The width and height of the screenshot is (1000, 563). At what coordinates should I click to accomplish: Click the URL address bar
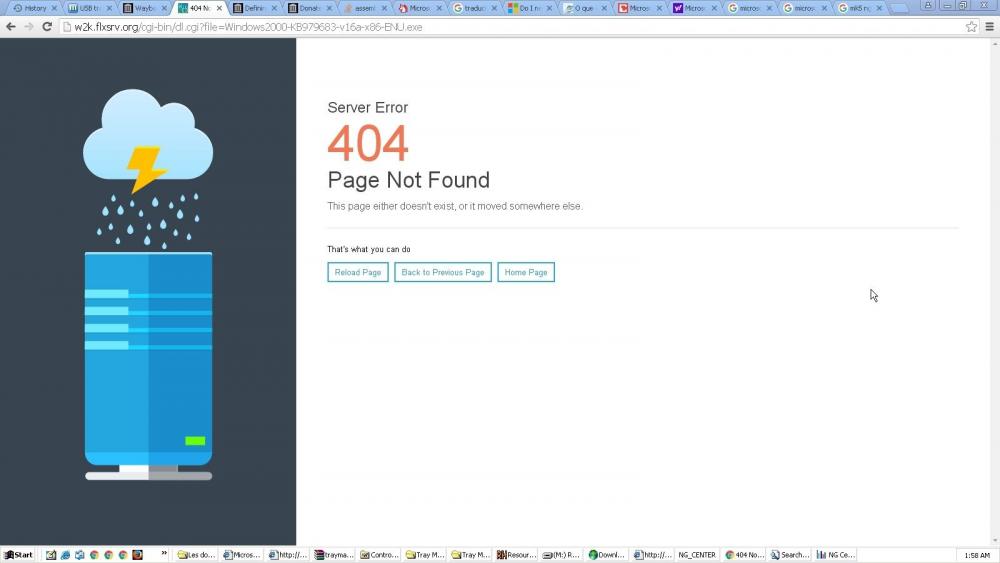click(x=500, y=27)
